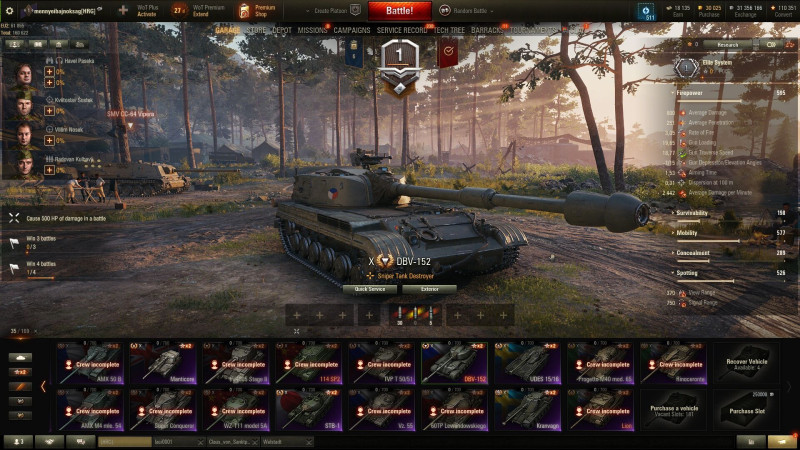Open the settings gear menu
The image size is (800, 450).
(x=9, y=10)
